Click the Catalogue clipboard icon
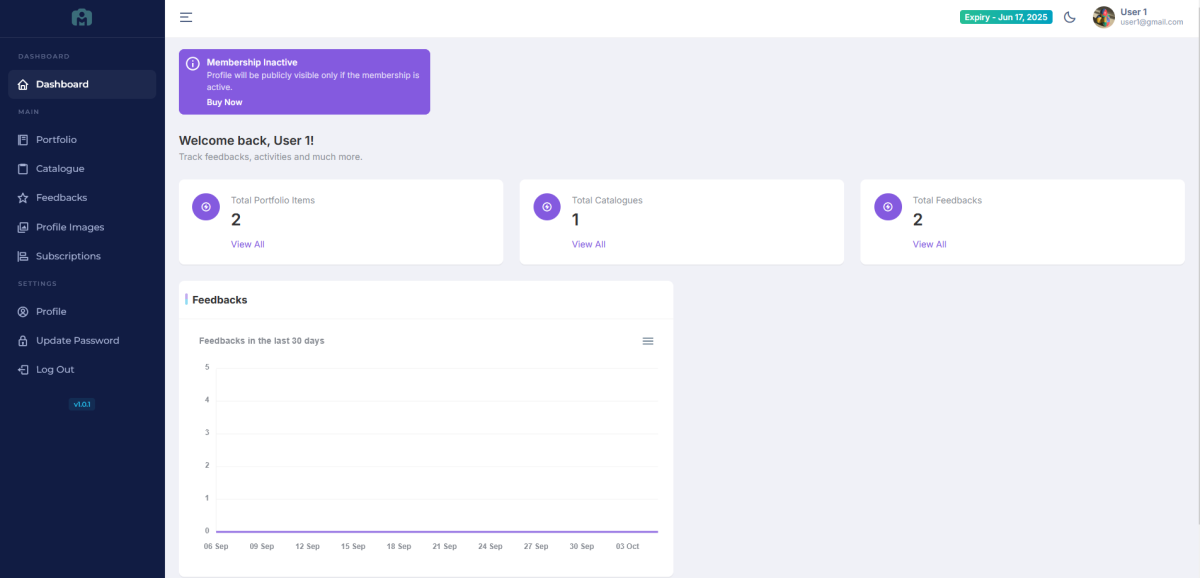1200x578 pixels. [x=23, y=169]
